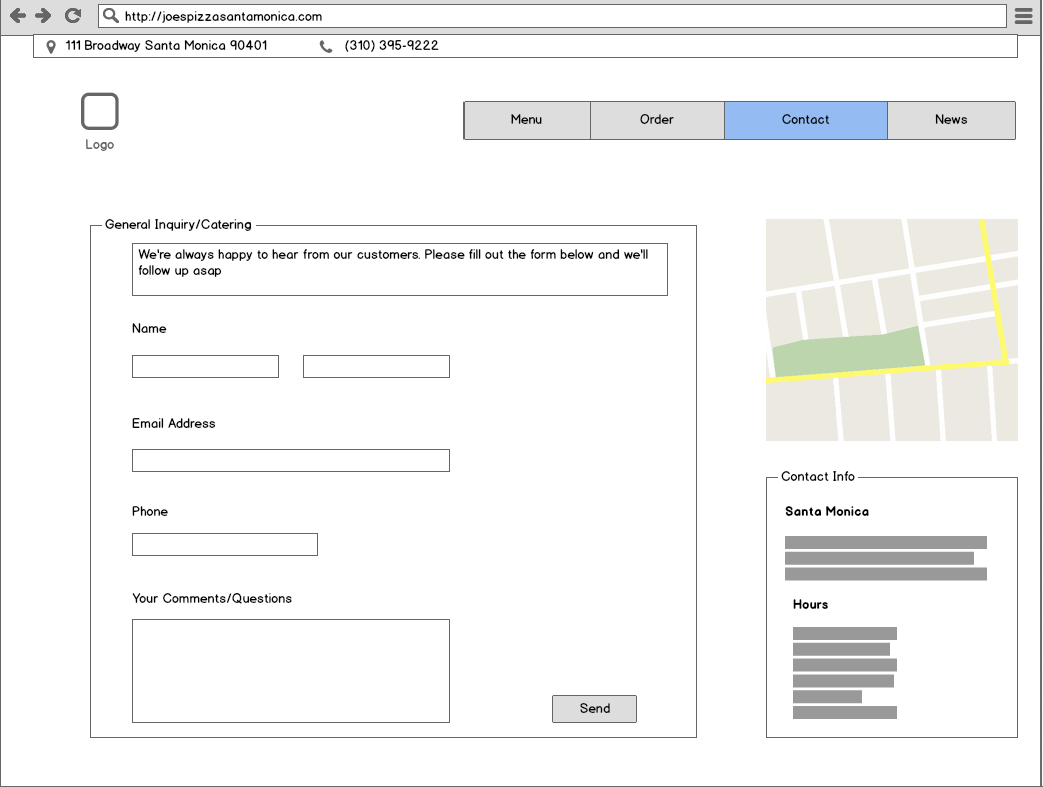Switch to the Order tab
This screenshot has width=1043, height=787.
click(657, 120)
